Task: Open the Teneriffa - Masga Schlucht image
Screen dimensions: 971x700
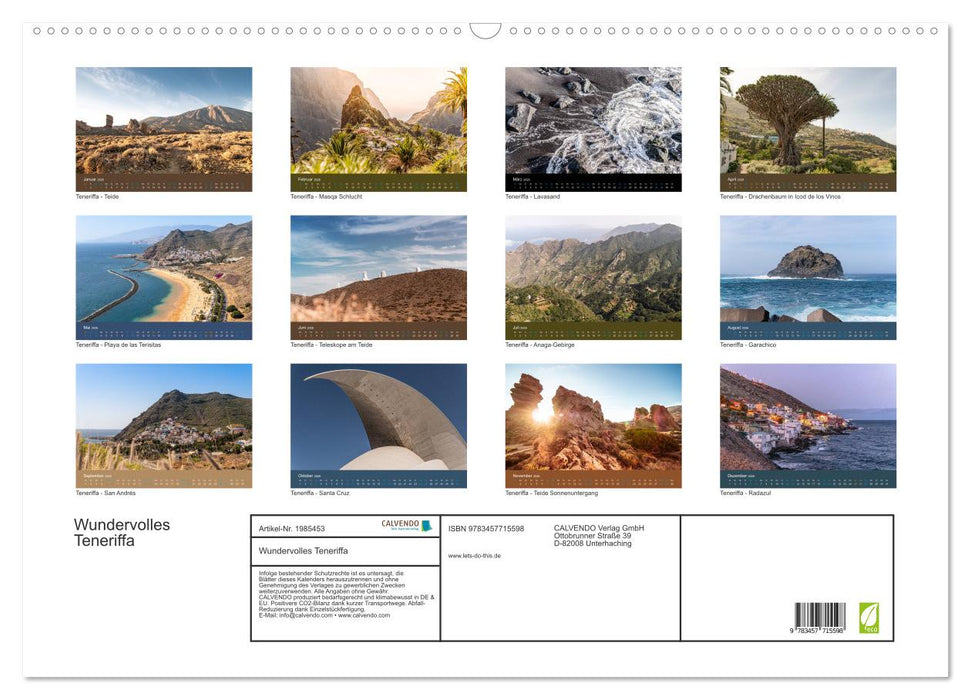Action: coord(378,128)
